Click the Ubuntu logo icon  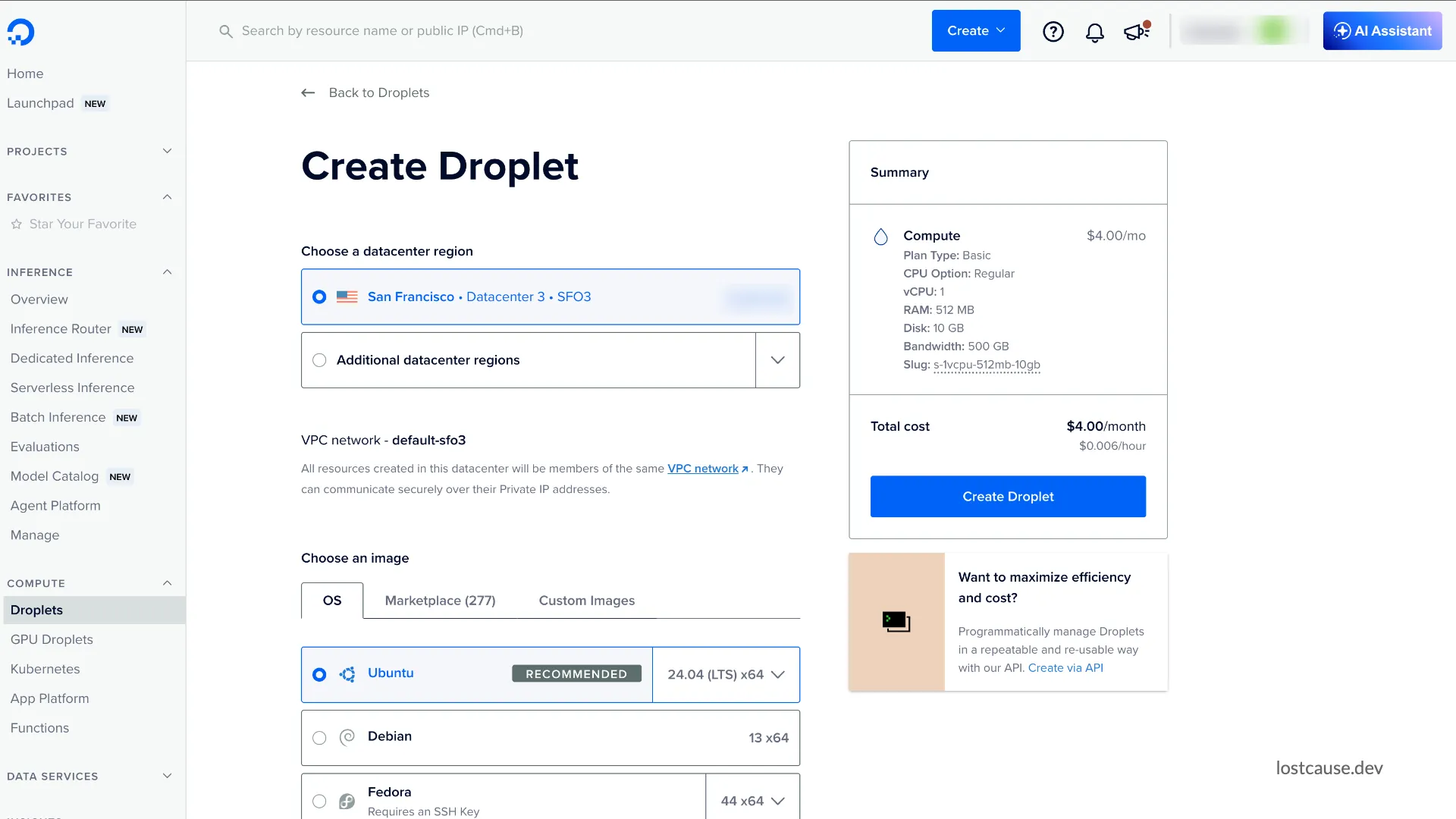point(347,674)
